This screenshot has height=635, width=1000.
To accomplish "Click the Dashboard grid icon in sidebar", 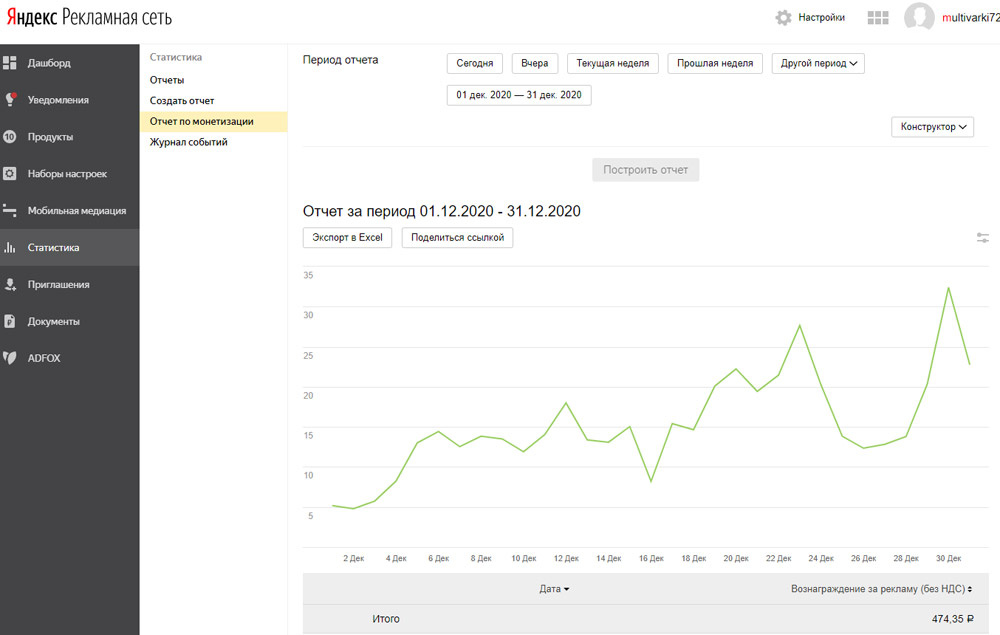I will coord(10,63).
